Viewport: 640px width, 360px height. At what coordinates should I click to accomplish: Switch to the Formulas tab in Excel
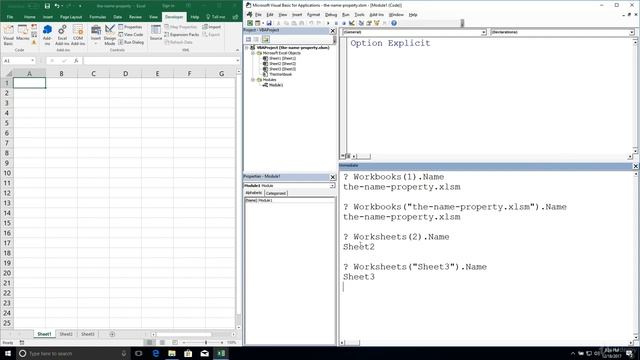[x=98, y=17]
